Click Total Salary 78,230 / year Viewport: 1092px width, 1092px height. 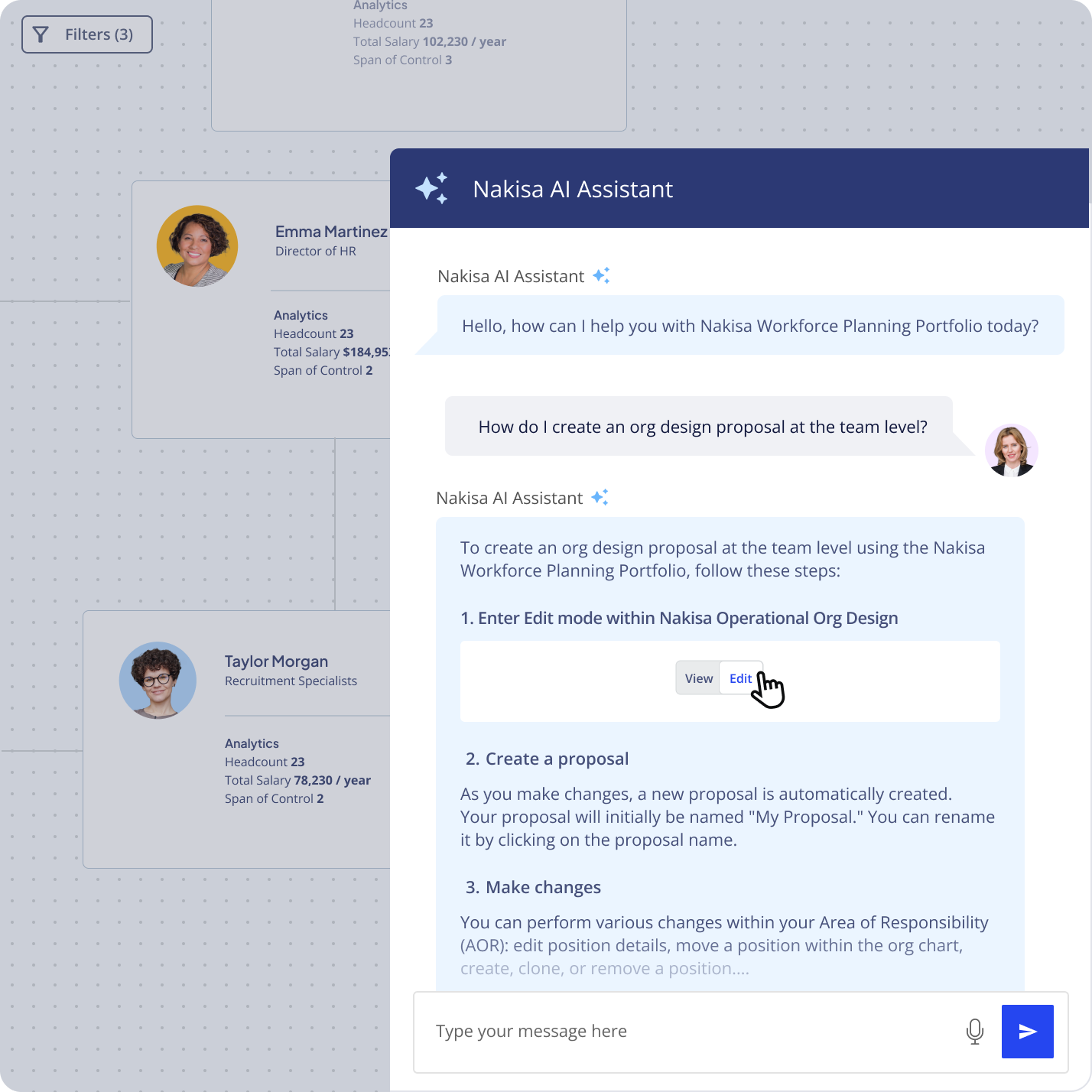[297, 781]
